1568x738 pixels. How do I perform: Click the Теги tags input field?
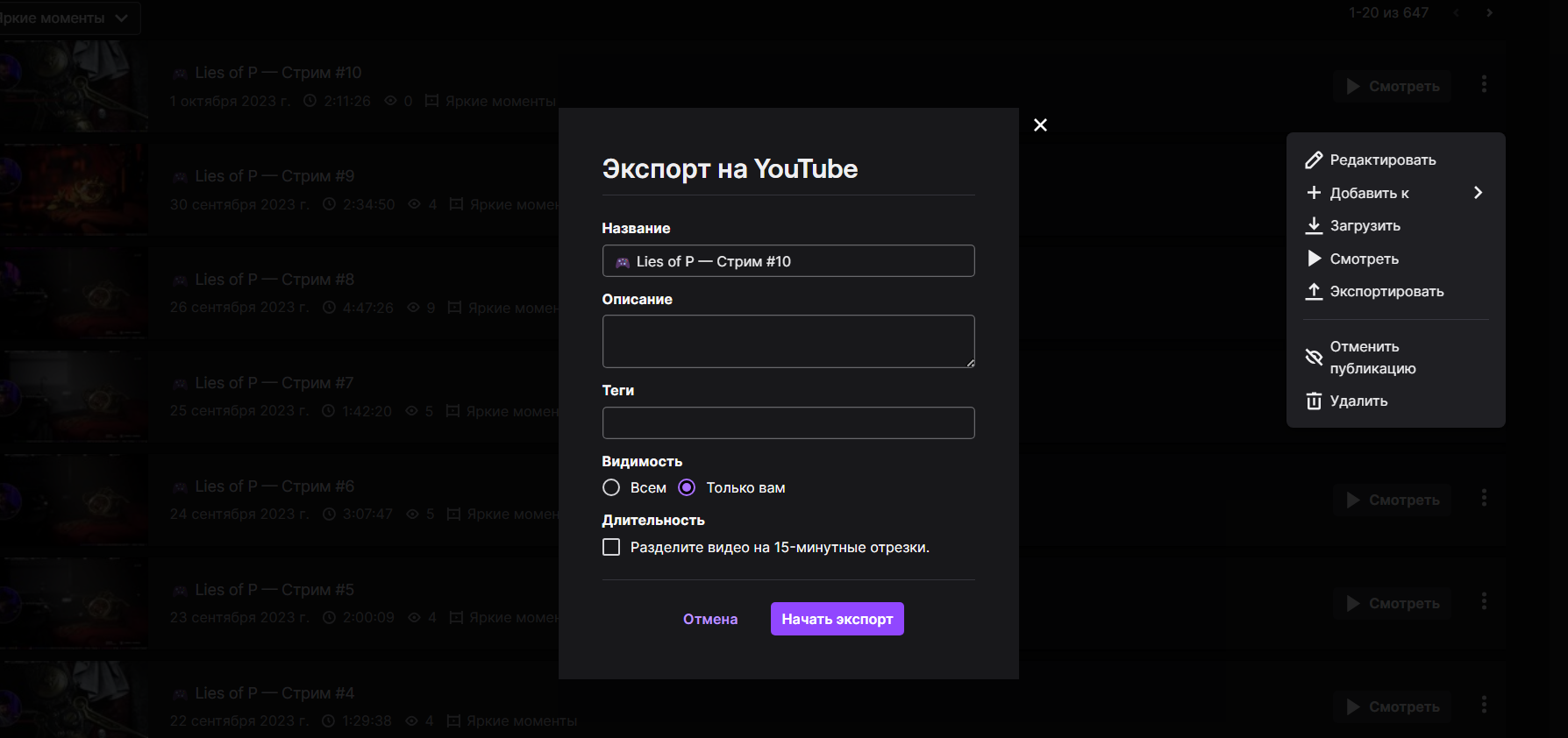(788, 422)
